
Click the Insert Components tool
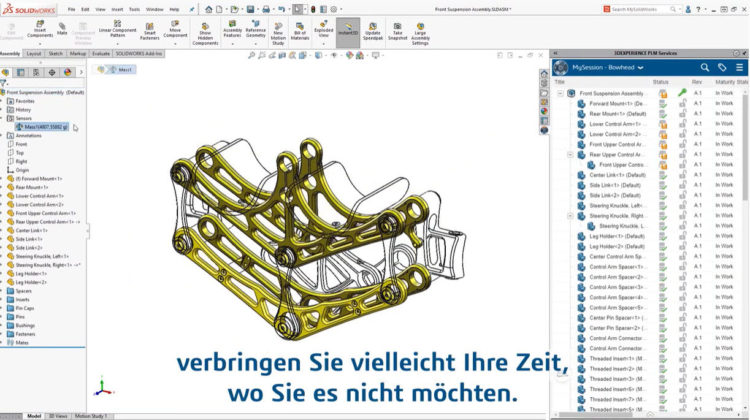click(39, 30)
